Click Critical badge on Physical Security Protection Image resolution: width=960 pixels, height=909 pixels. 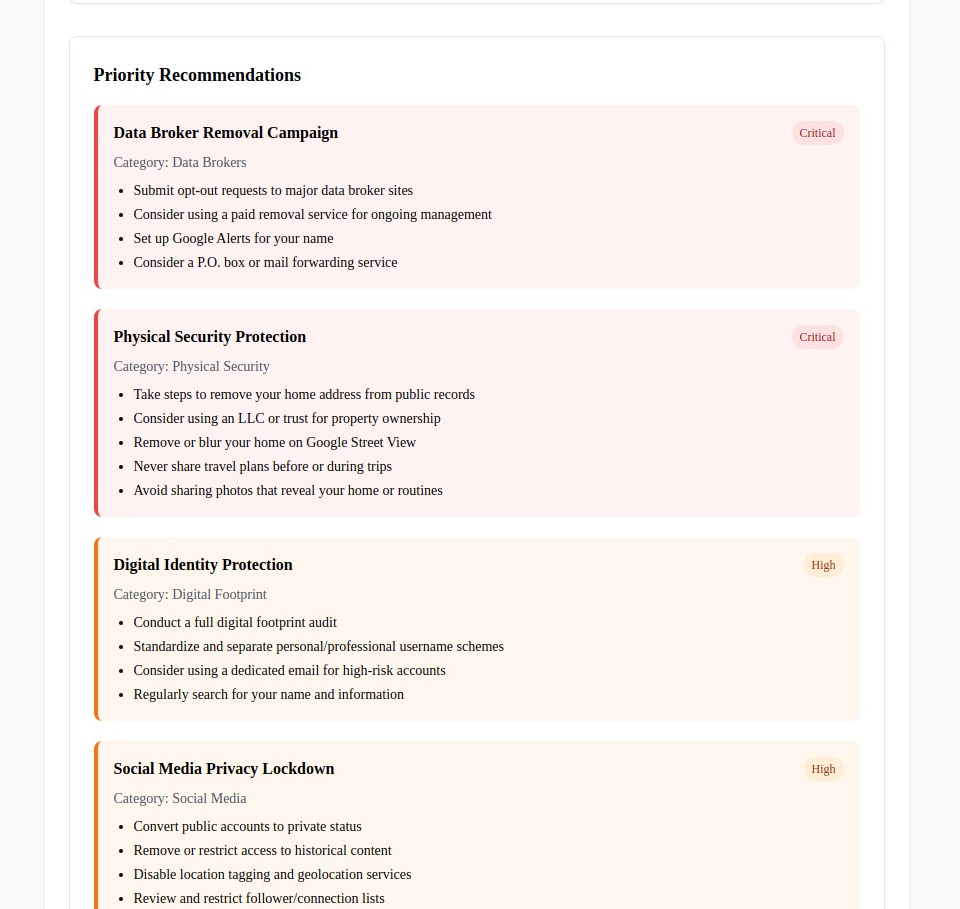(817, 337)
